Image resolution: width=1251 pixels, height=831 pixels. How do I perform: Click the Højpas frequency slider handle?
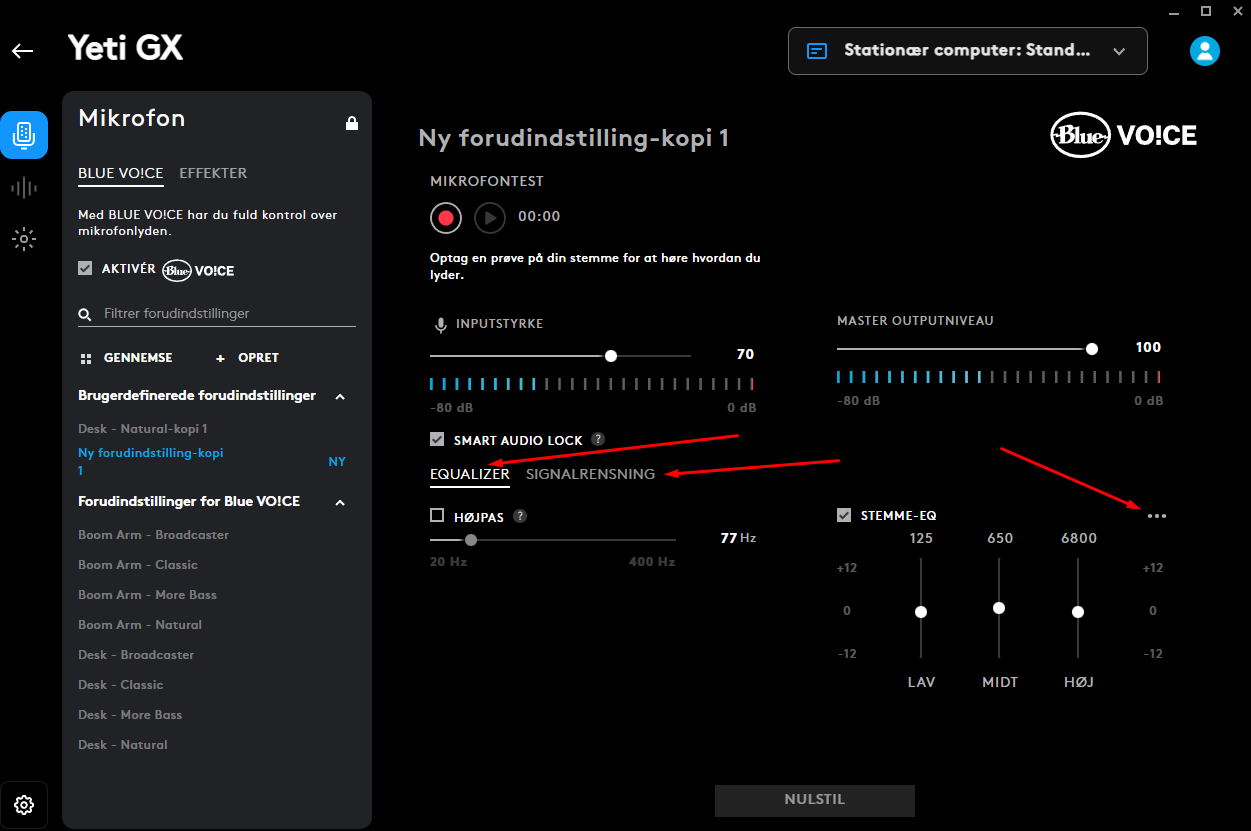[471, 540]
